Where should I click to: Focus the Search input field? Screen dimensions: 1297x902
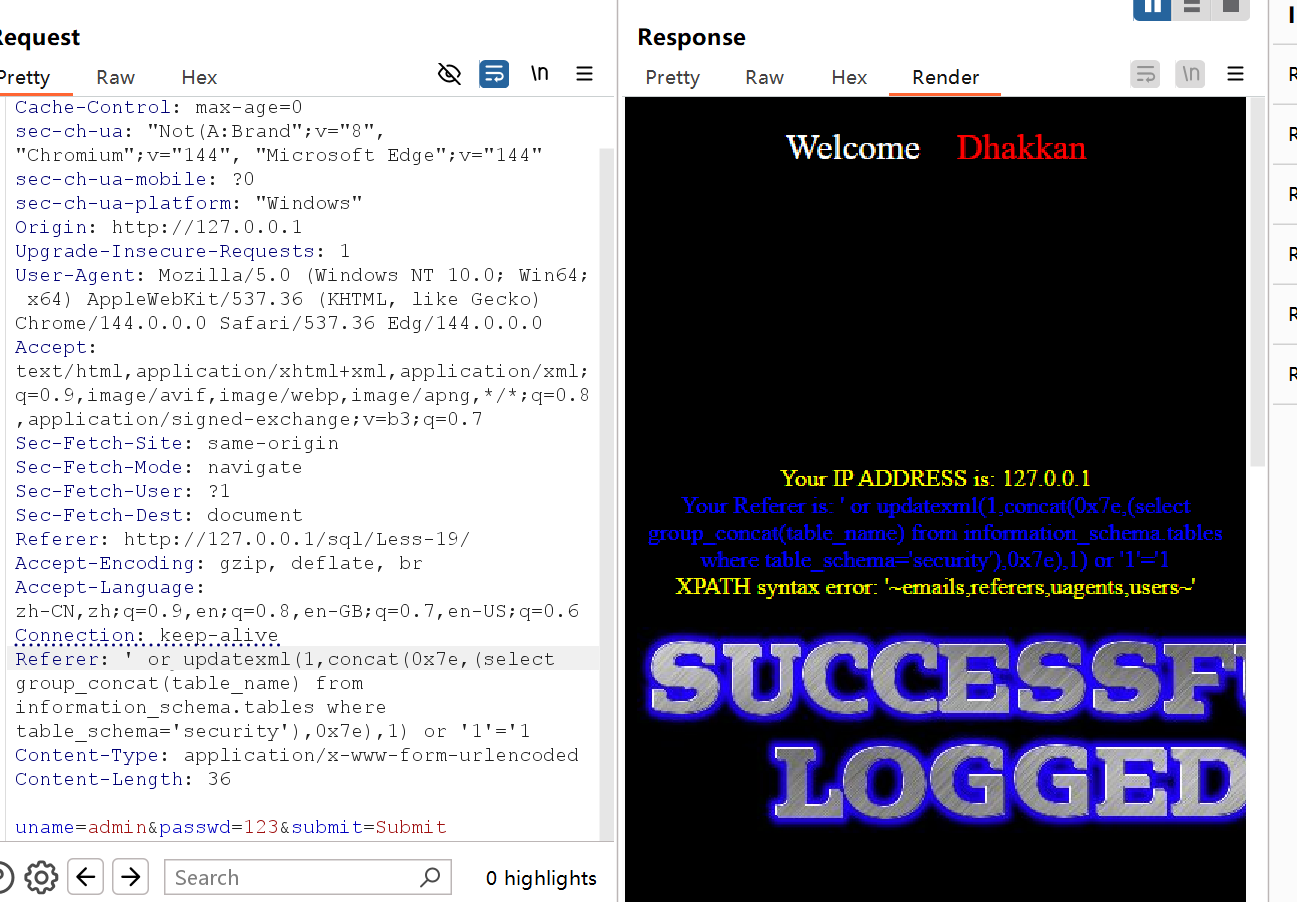pyautogui.click(x=308, y=877)
